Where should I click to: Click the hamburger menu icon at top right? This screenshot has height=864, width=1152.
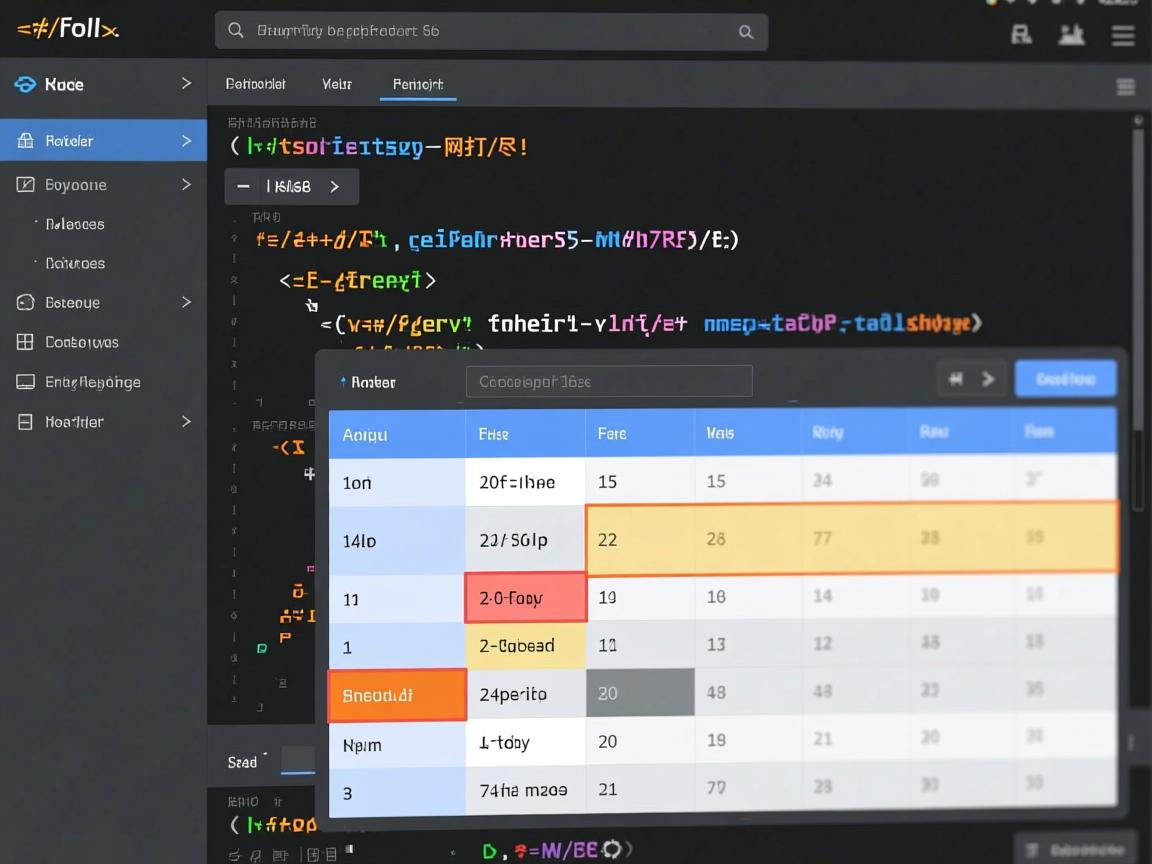pyautogui.click(x=1123, y=35)
